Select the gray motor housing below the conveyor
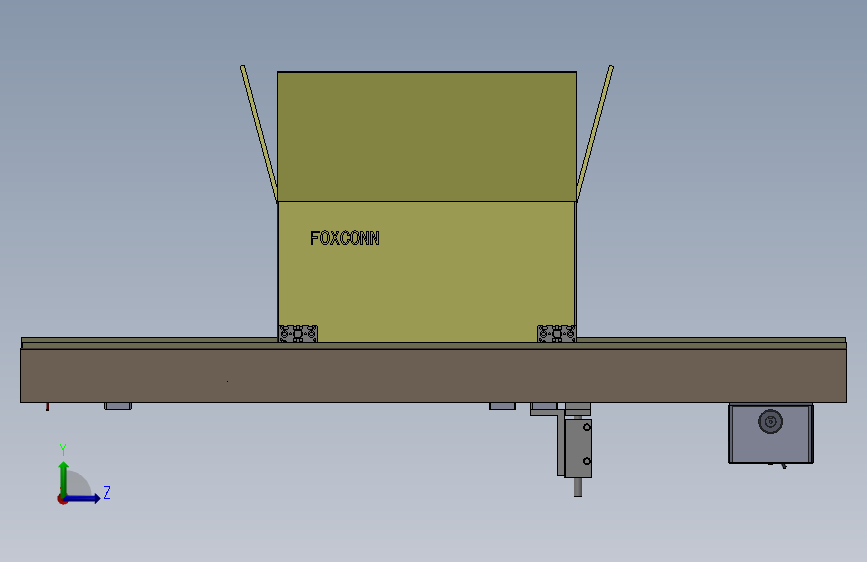 pos(771,434)
